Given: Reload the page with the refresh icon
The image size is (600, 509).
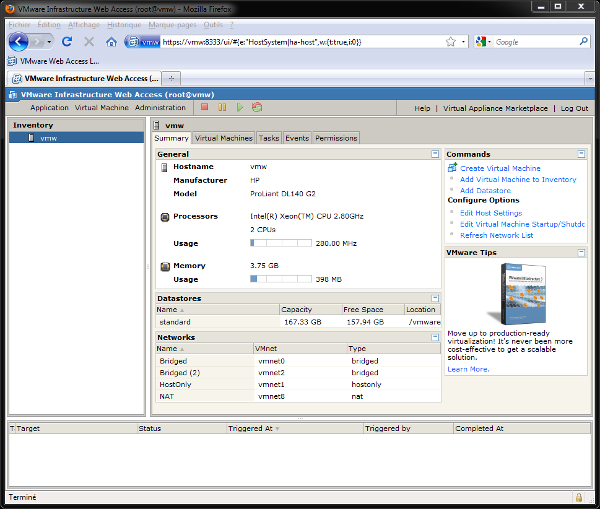Looking at the screenshot, I should coord(67,41).
